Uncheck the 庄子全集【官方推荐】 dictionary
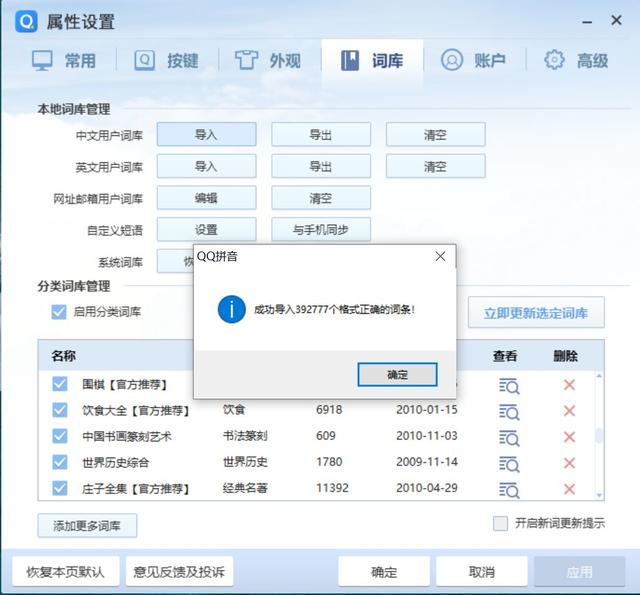The height and width of the screenshot is (595, 640). (60, 488)
